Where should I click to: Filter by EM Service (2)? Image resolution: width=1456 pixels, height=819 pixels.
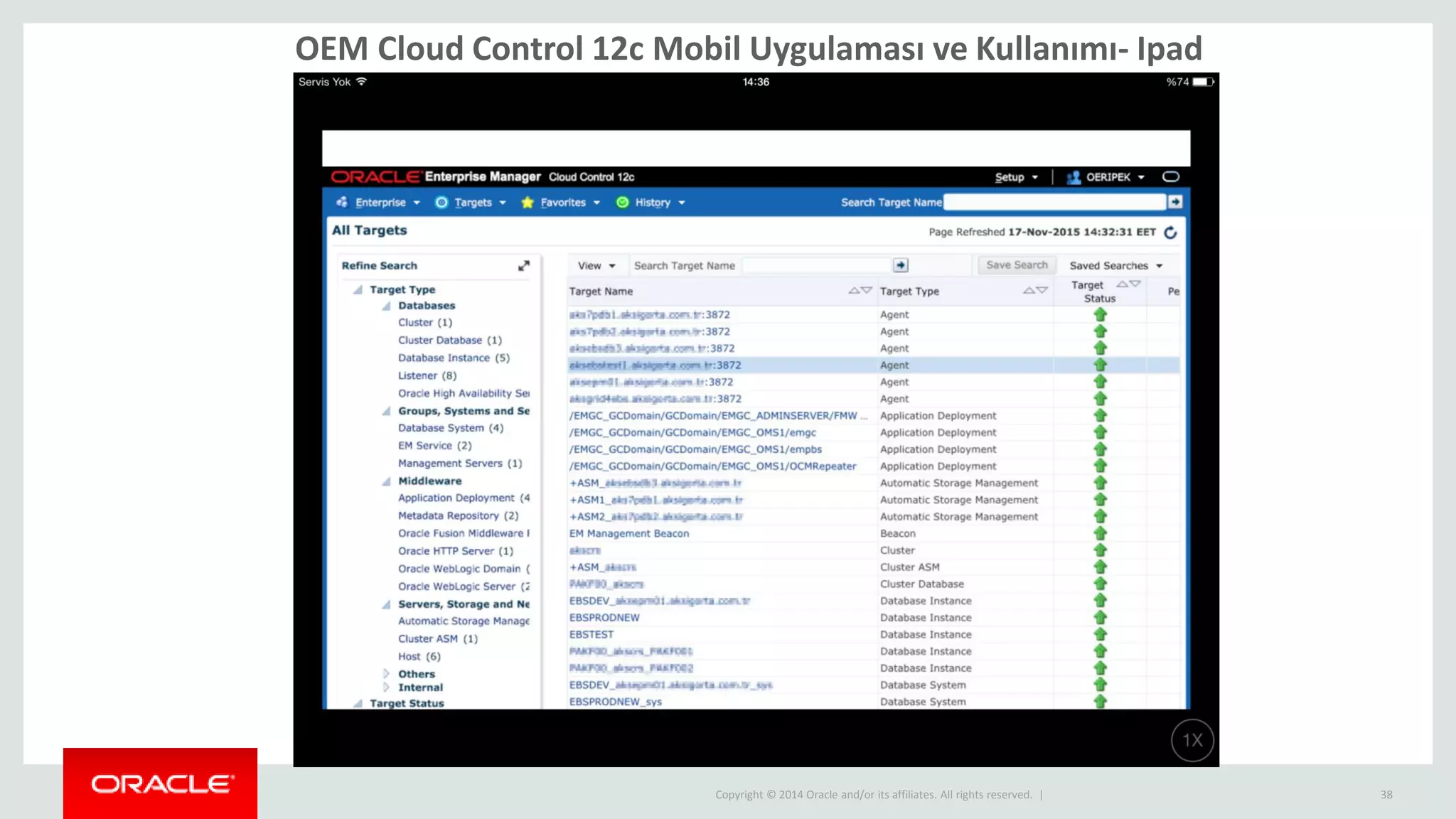tap(434, 446)
